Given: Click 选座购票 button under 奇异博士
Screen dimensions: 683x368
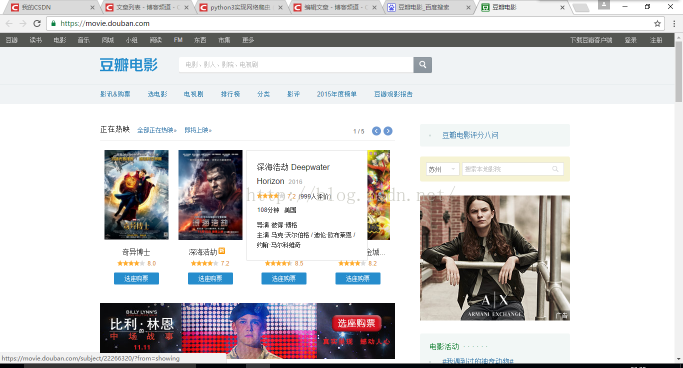Looking at the screenshot, I should [x=136, y=278].
